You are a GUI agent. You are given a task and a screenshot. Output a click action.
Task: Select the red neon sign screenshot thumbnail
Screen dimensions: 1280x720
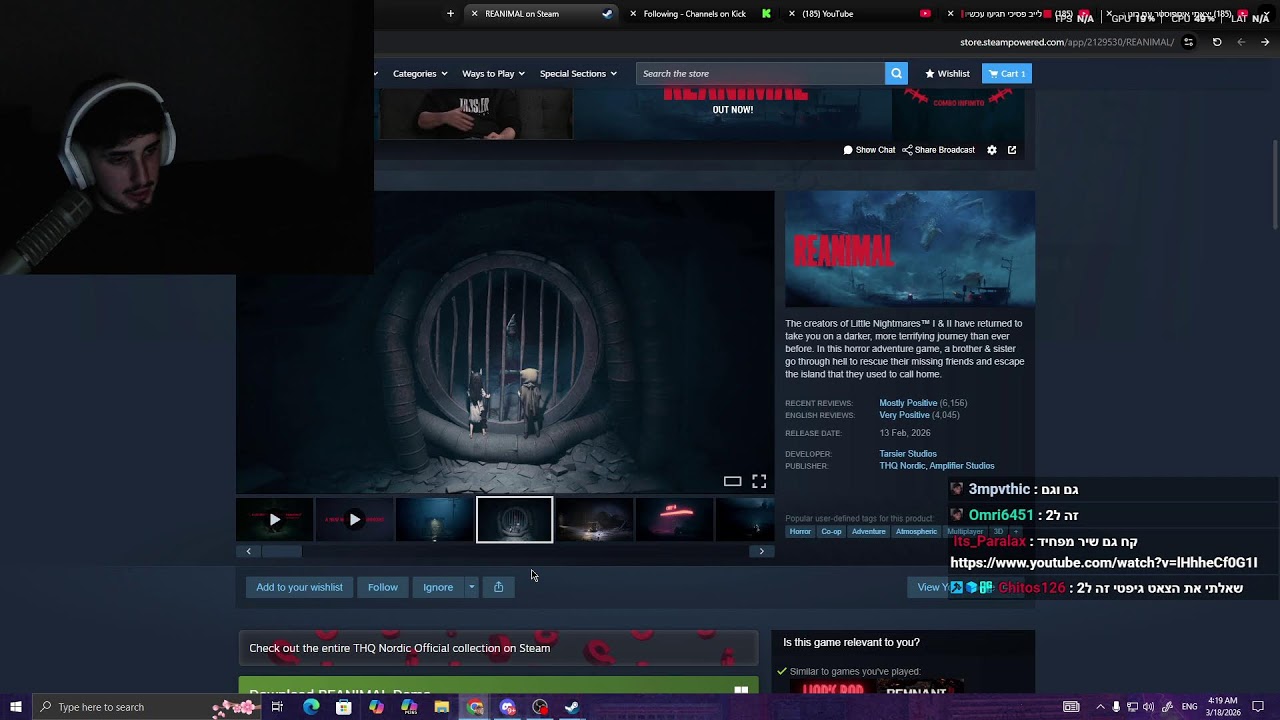[x=674, y=520]
